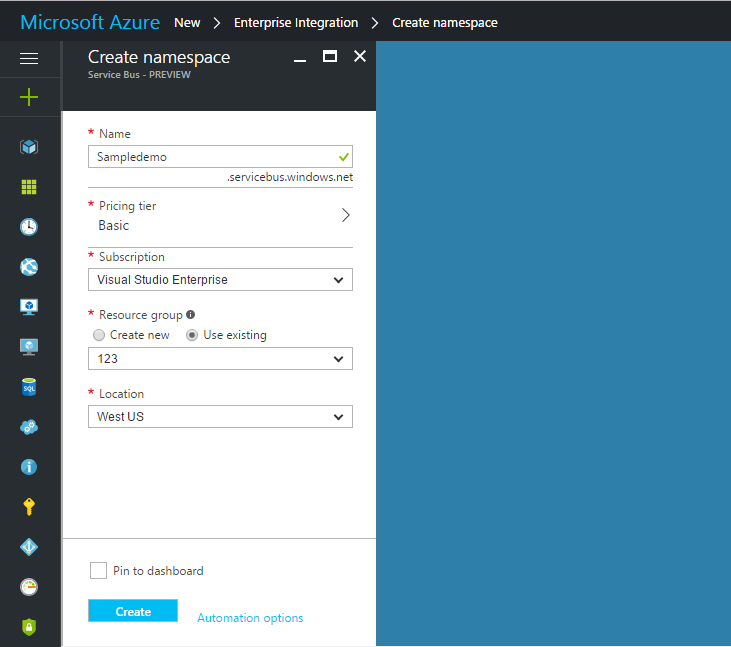
Task: Open the Pricing tier chevron
Action: 345,215
